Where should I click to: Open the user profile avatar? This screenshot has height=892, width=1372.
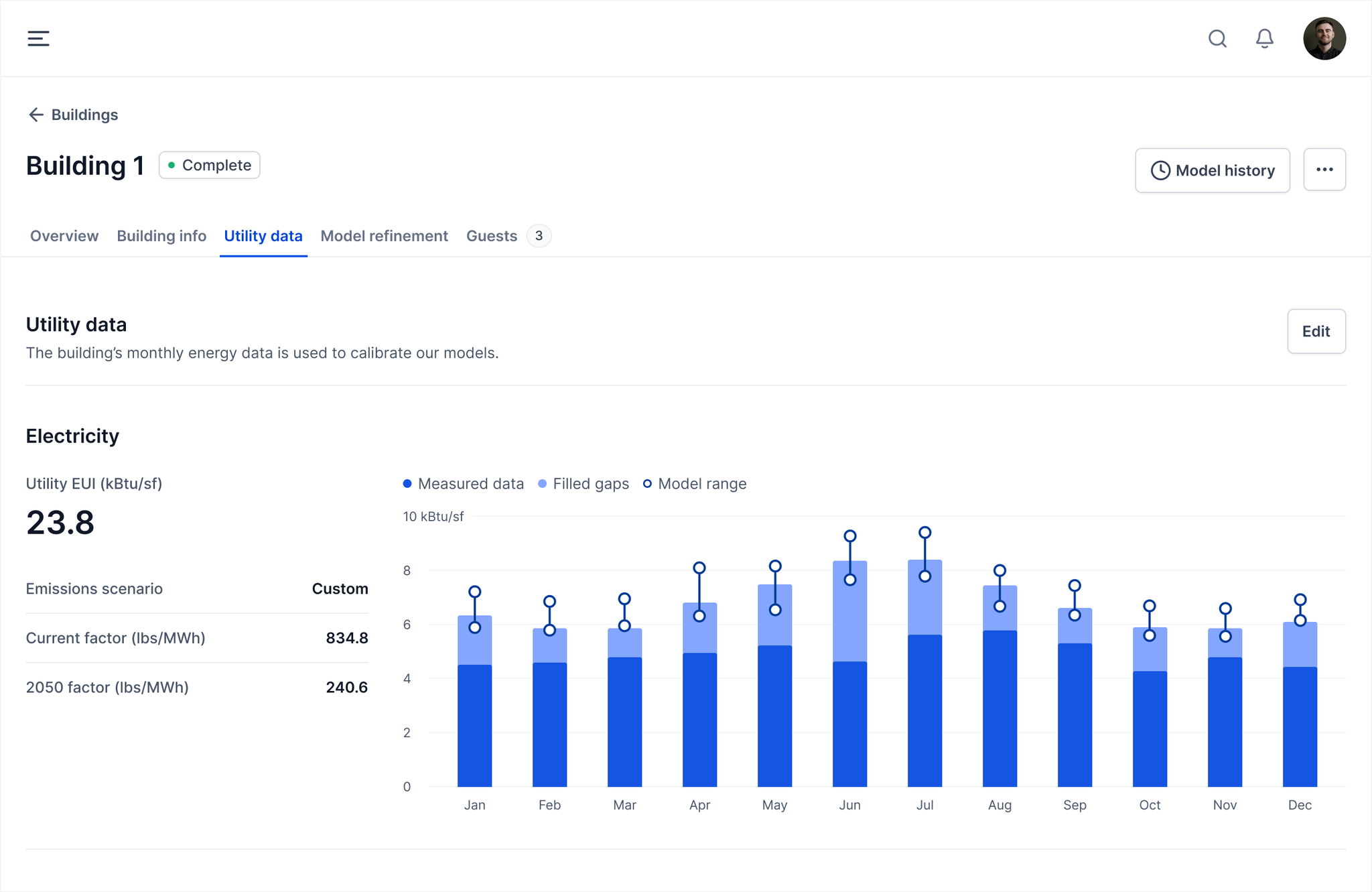click(x=1324, y=39)
